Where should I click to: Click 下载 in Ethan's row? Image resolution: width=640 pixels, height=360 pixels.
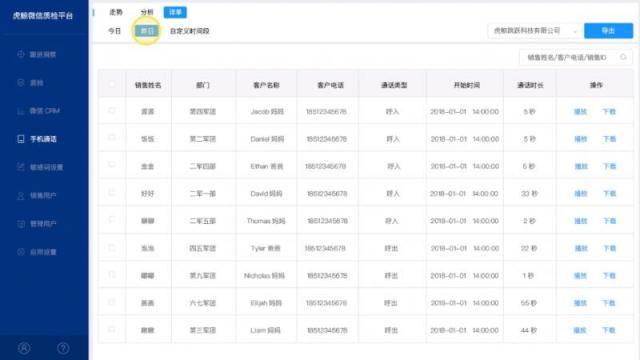(x=609, y=166)
